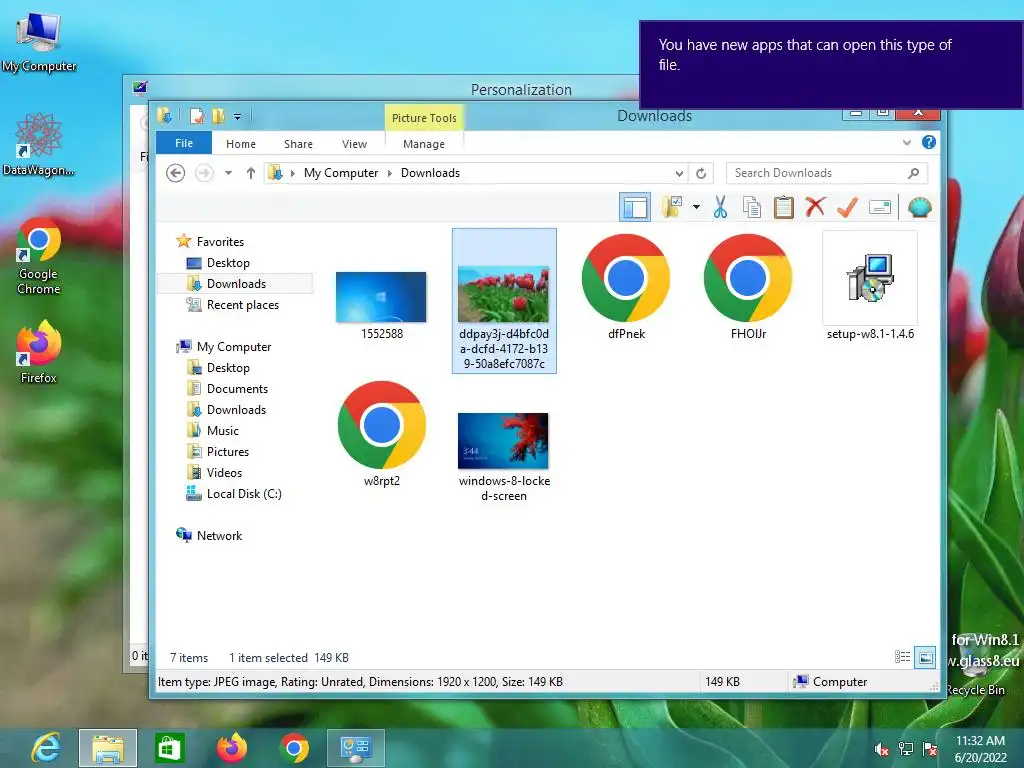
Task: Select My Computer in the navigation tree
Action: click(234, 347)
